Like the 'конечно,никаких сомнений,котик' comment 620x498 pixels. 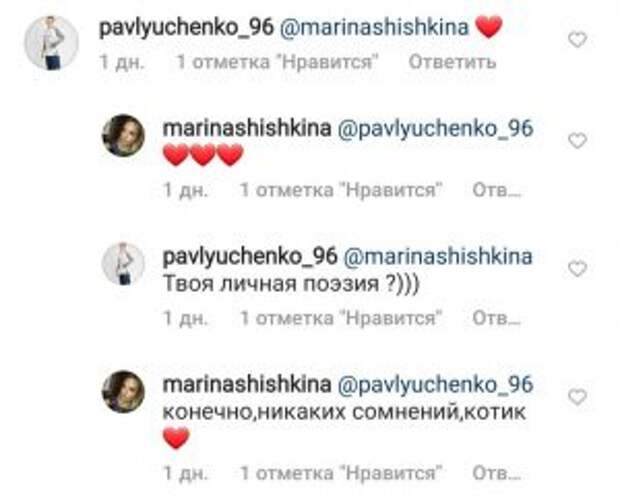click(577, 397)
